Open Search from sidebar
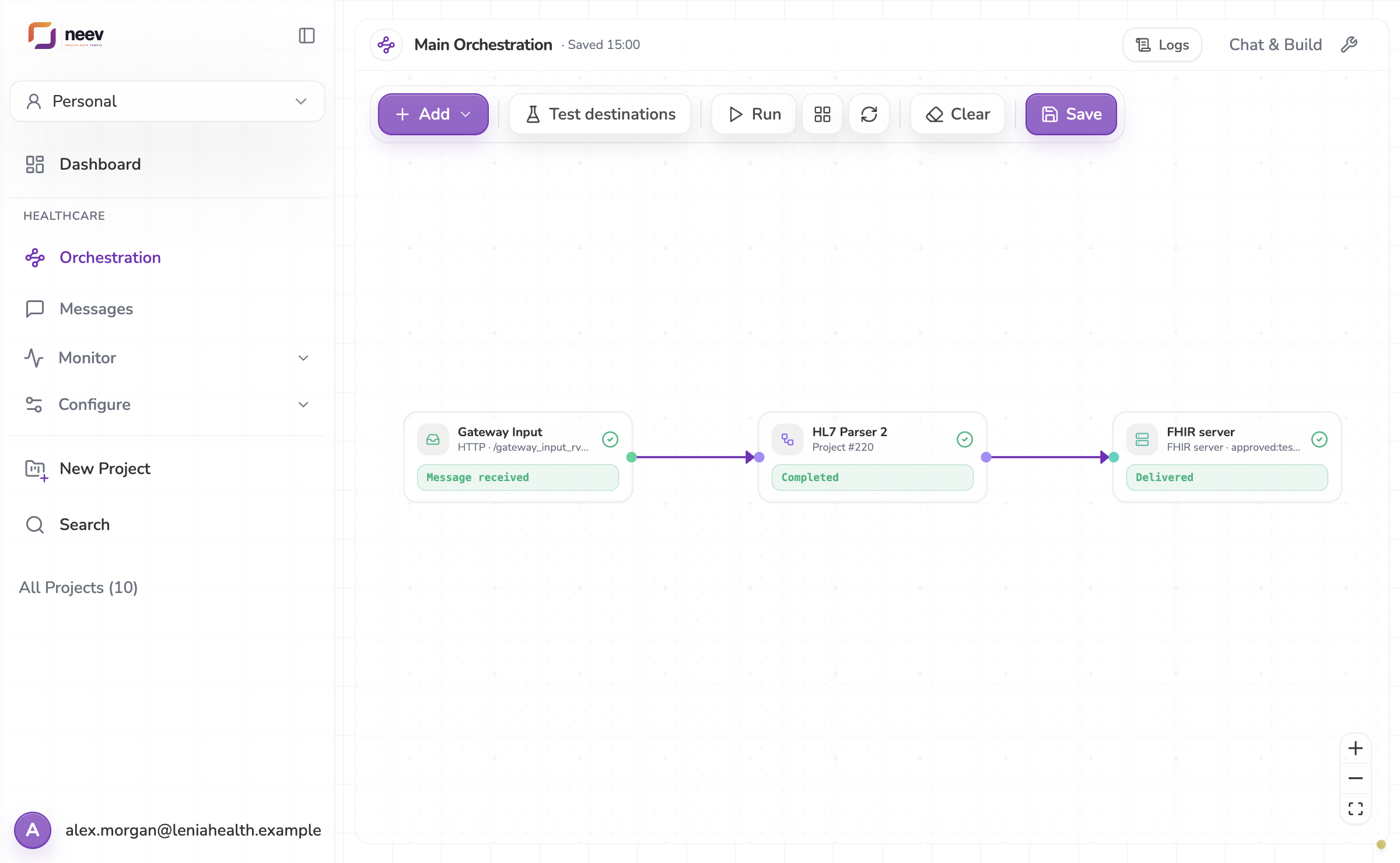Screen dimensions: 1400x863 (x=167, y=525)
